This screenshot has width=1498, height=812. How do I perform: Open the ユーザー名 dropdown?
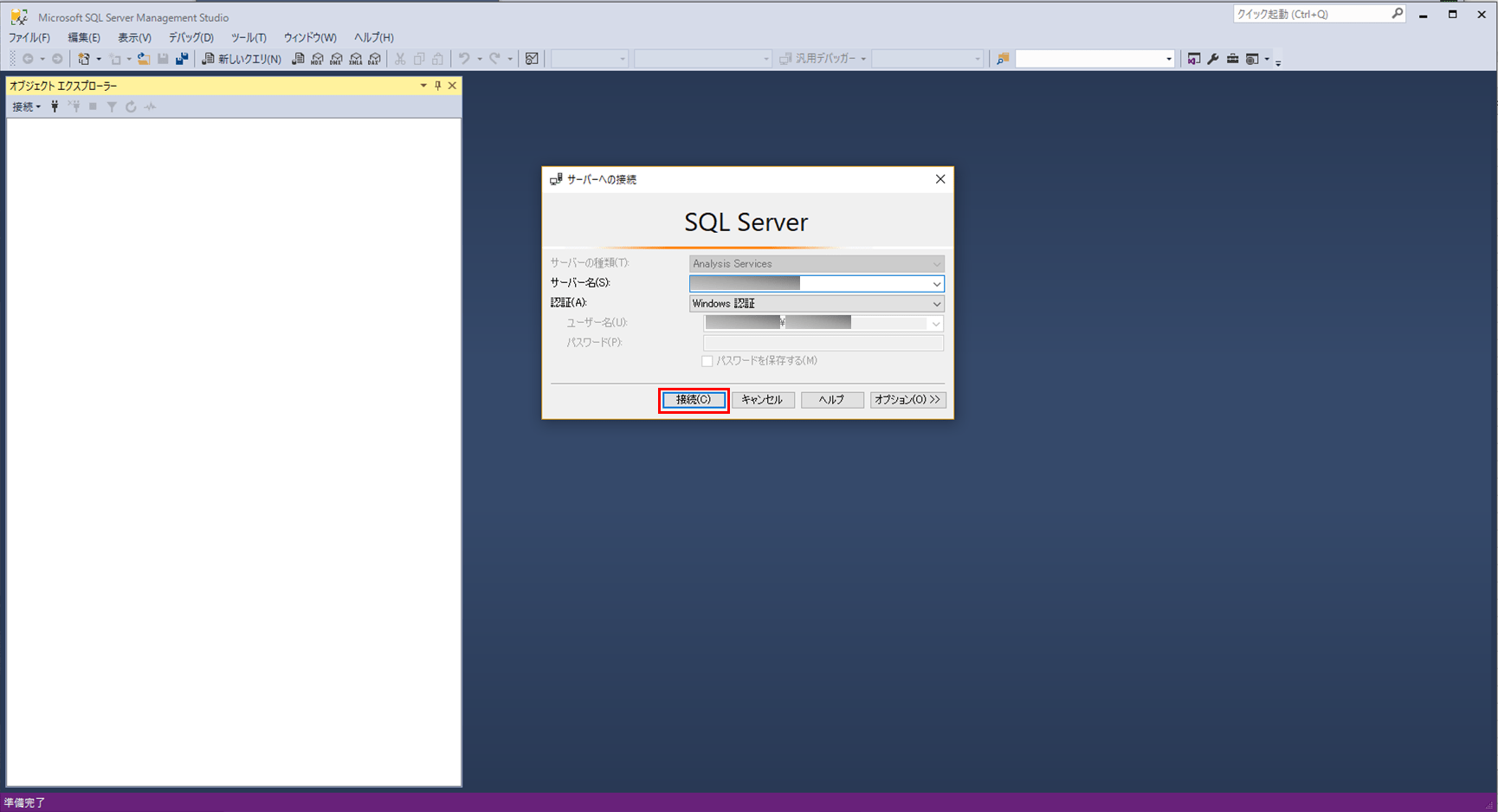click(x=935, y=324)
